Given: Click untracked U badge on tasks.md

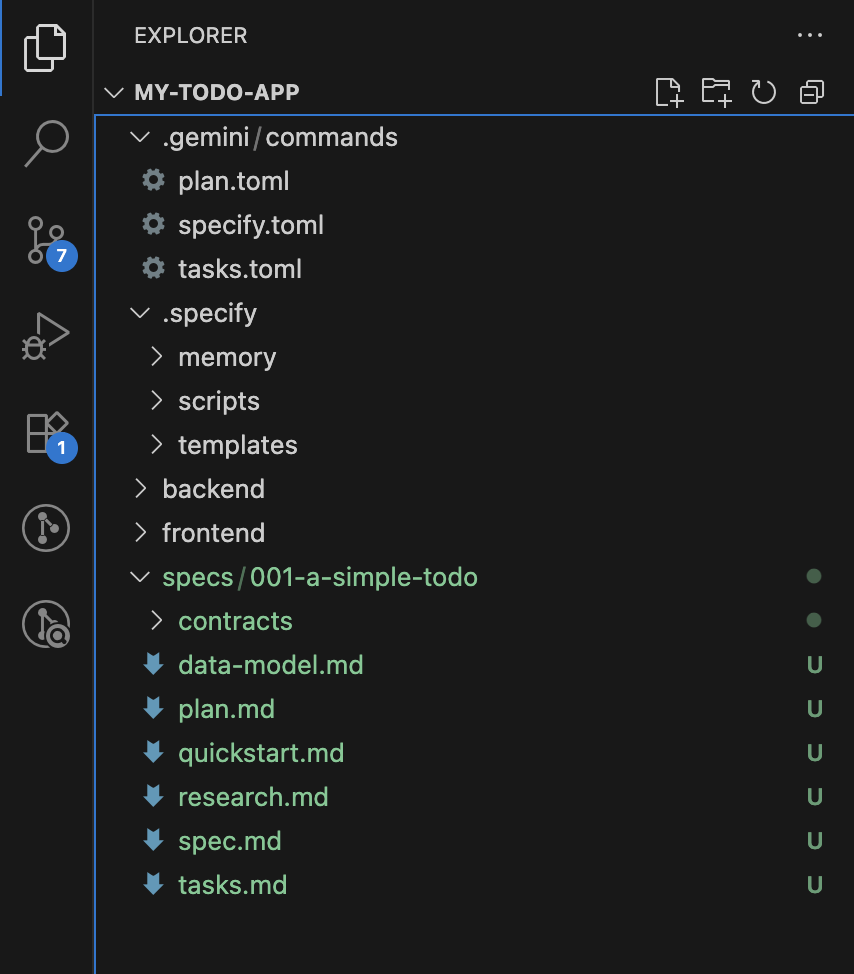Looking at the screenshot, I should pyautogui.click(x=814, y=885).
